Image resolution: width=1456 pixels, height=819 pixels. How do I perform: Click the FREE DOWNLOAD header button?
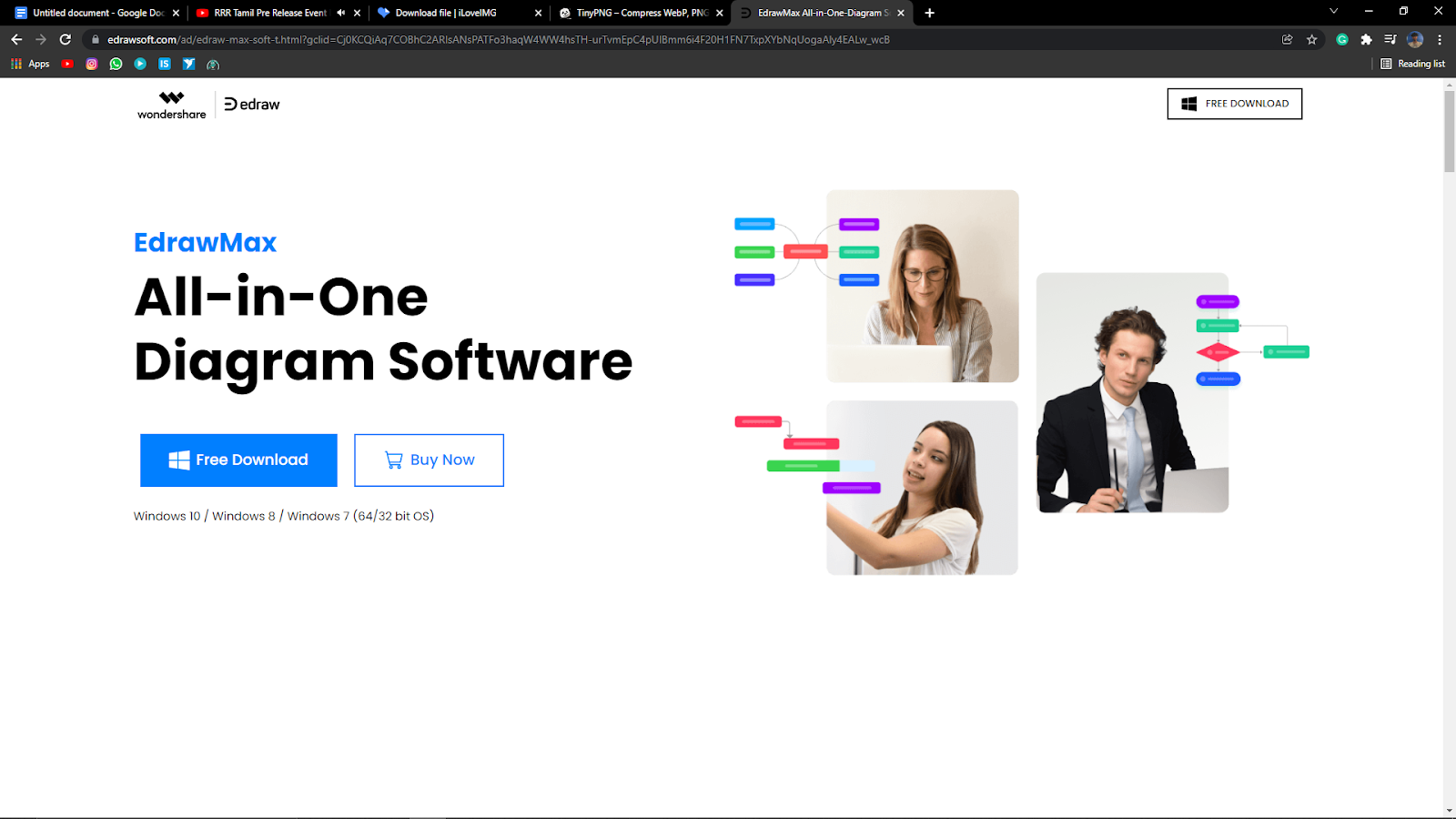(1235, 104)
